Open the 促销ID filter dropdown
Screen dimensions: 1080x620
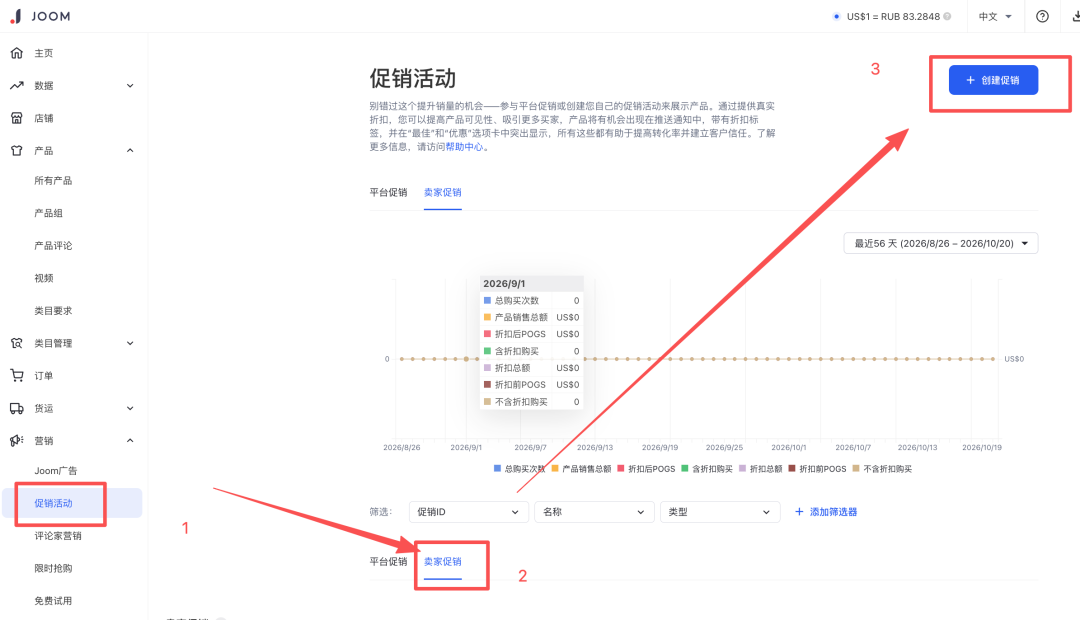468,512
